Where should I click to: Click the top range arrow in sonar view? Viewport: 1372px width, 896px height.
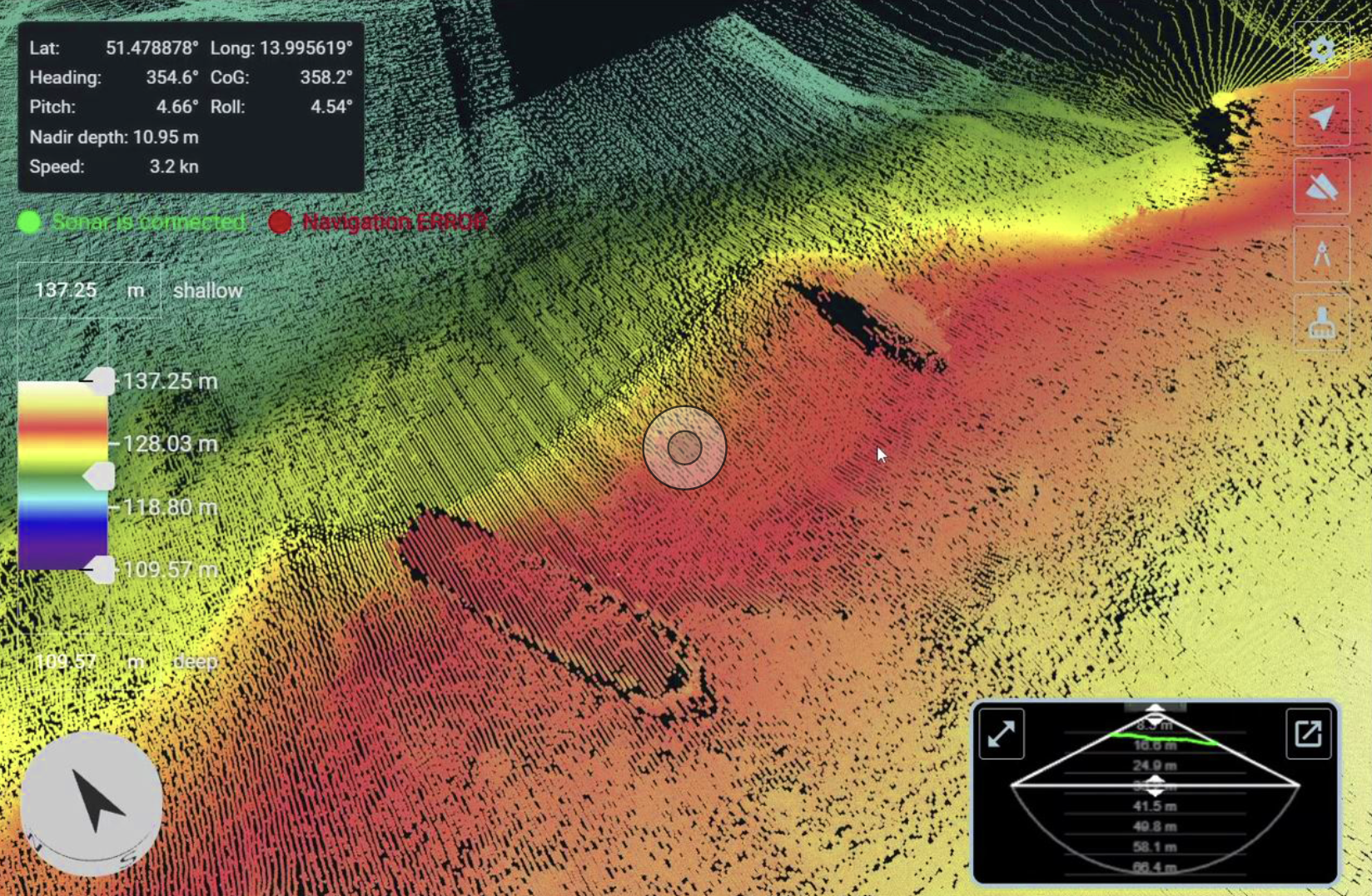(x=1155, y=714)
